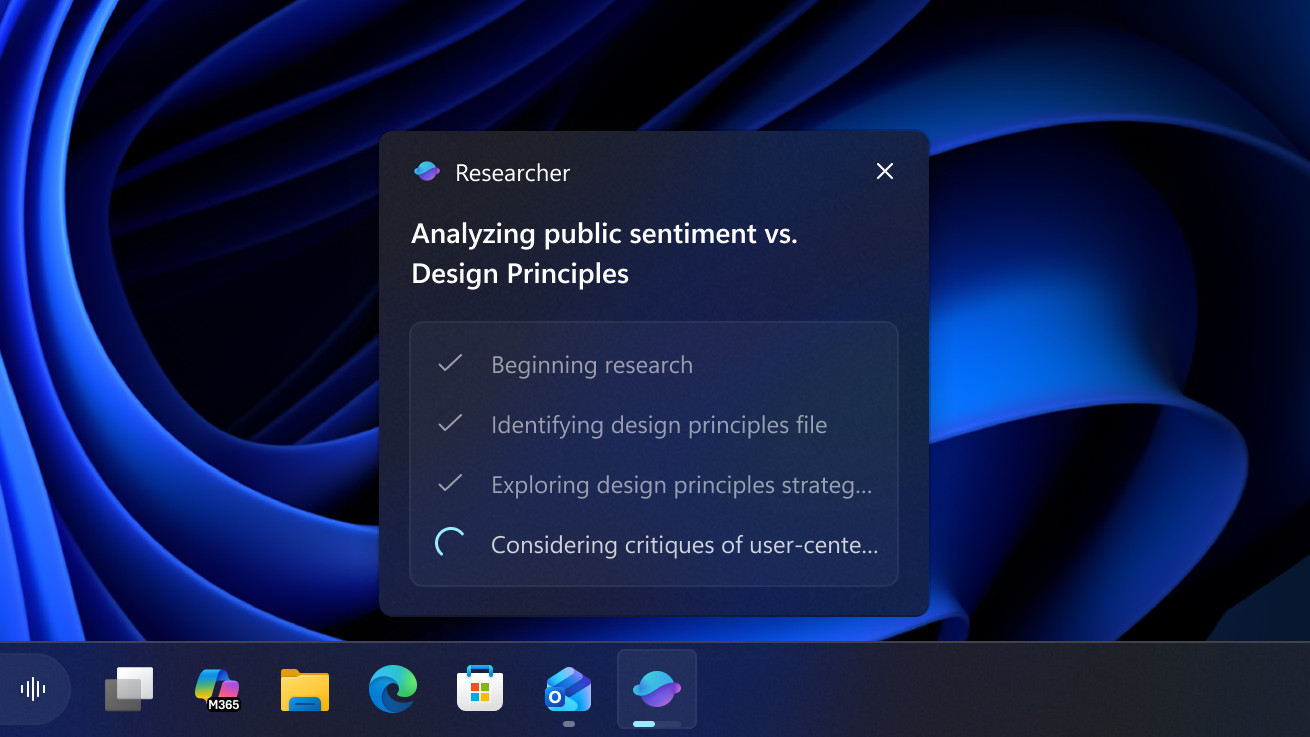The image size is (1310, 737).
Task: Click the checkmark beside Beginning research
Action: tap(450, 364)
